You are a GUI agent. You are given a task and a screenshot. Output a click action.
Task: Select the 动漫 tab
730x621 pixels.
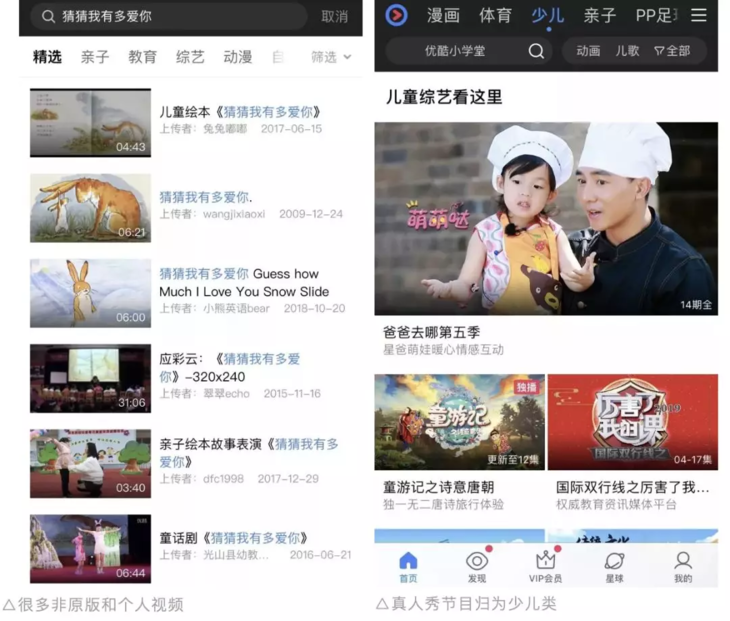pos(238,57)
